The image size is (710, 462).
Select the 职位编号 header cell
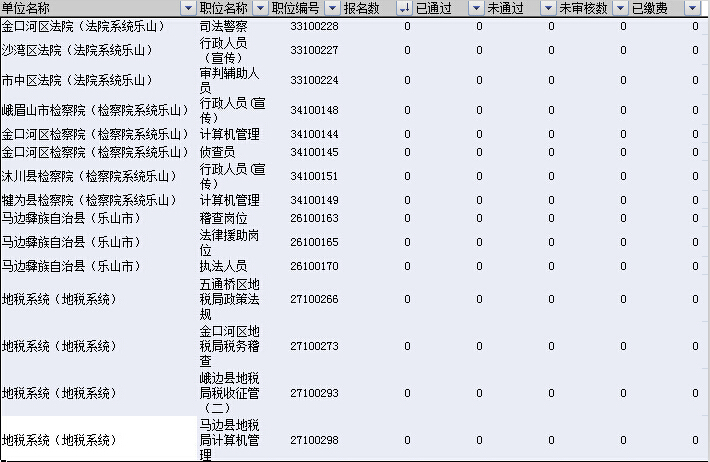click(296, 8)
